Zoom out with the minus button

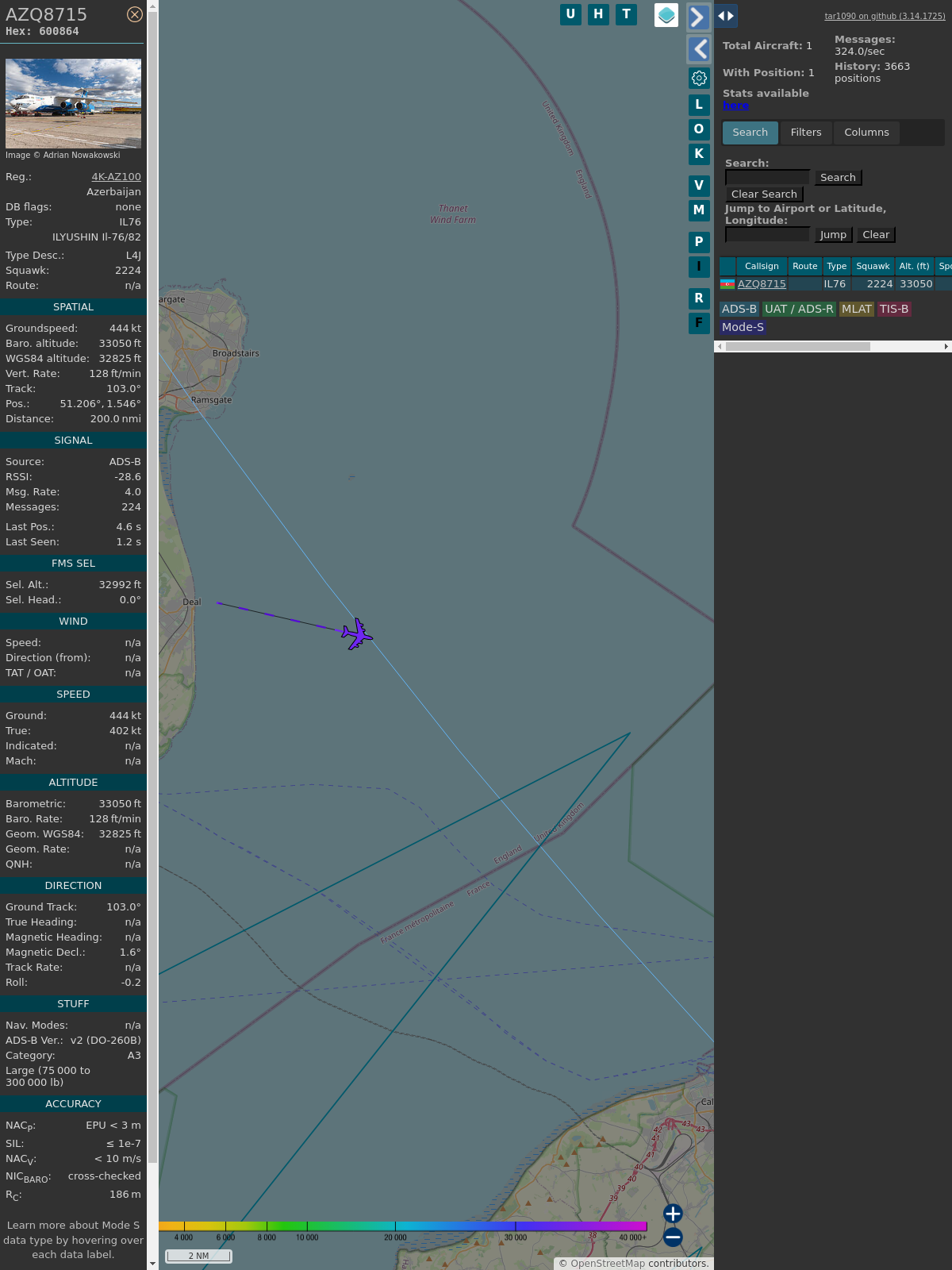point(673,1237)
